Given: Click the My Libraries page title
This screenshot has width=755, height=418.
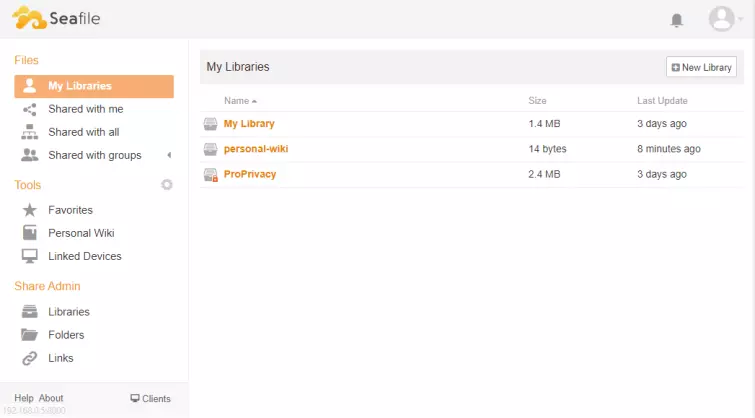Looking at the screenshot, I should click(238, 67).
